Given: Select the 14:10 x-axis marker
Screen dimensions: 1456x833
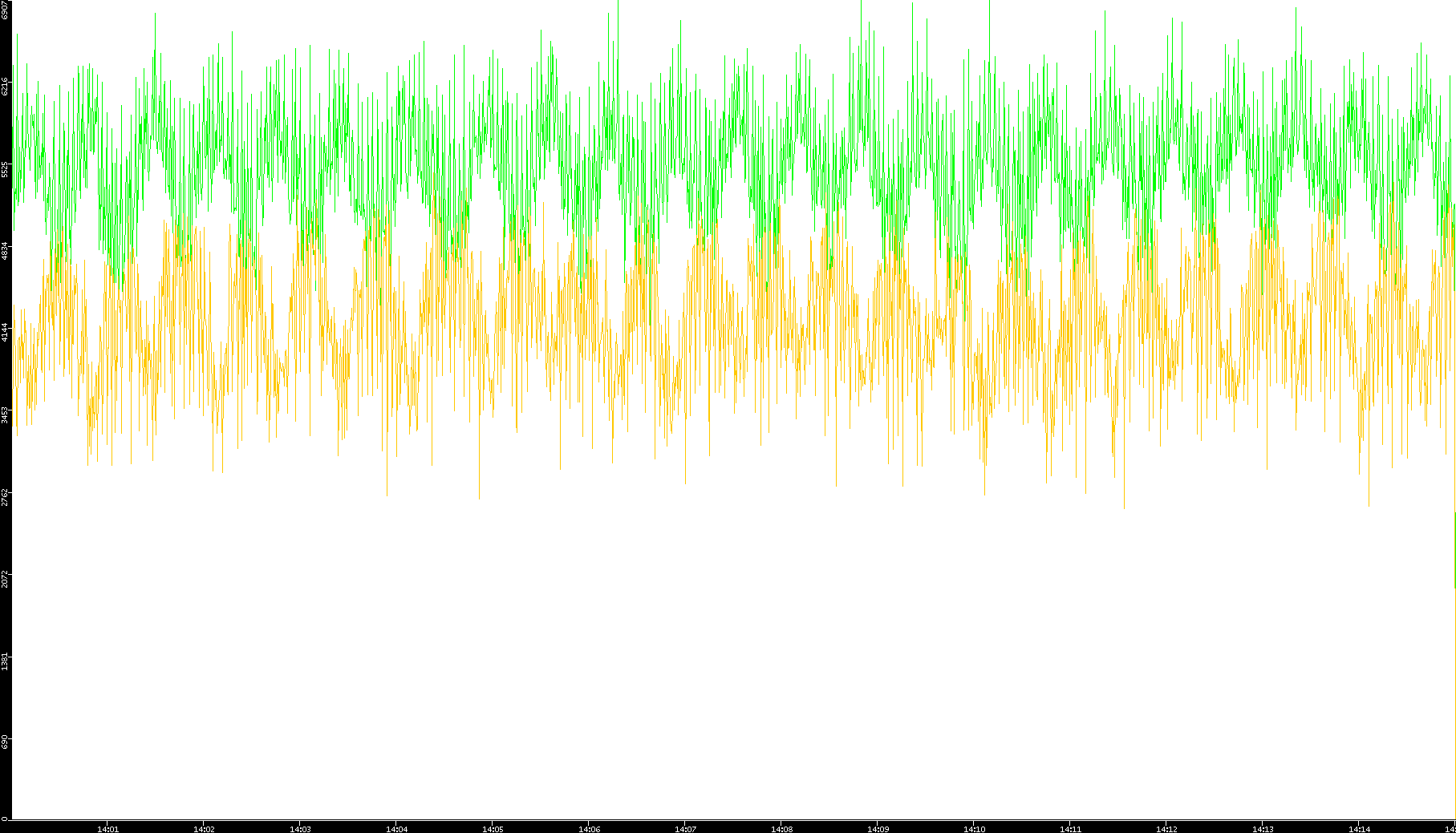Looking at the screenshot, I should [x=974, y=829].
